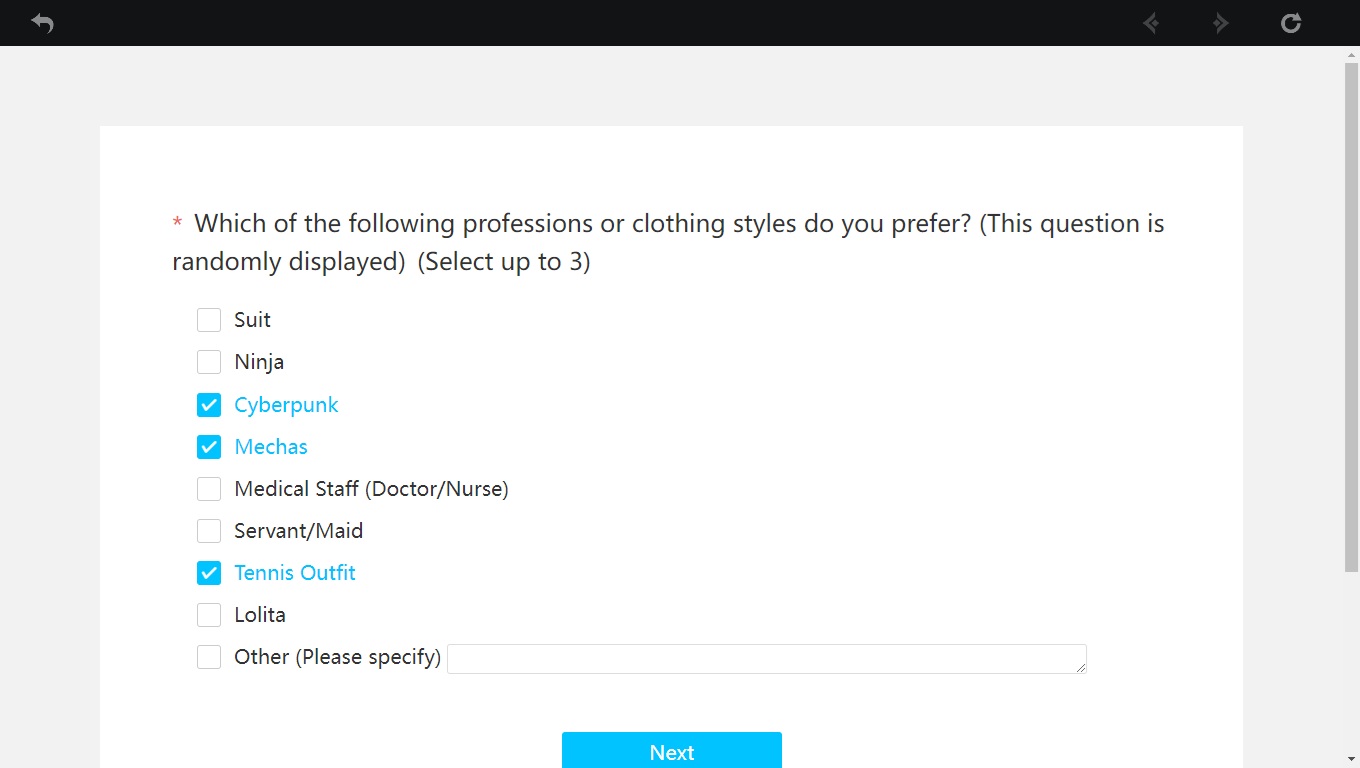
Task: Click the Other specify text field
Action: (x=767, y=659)
